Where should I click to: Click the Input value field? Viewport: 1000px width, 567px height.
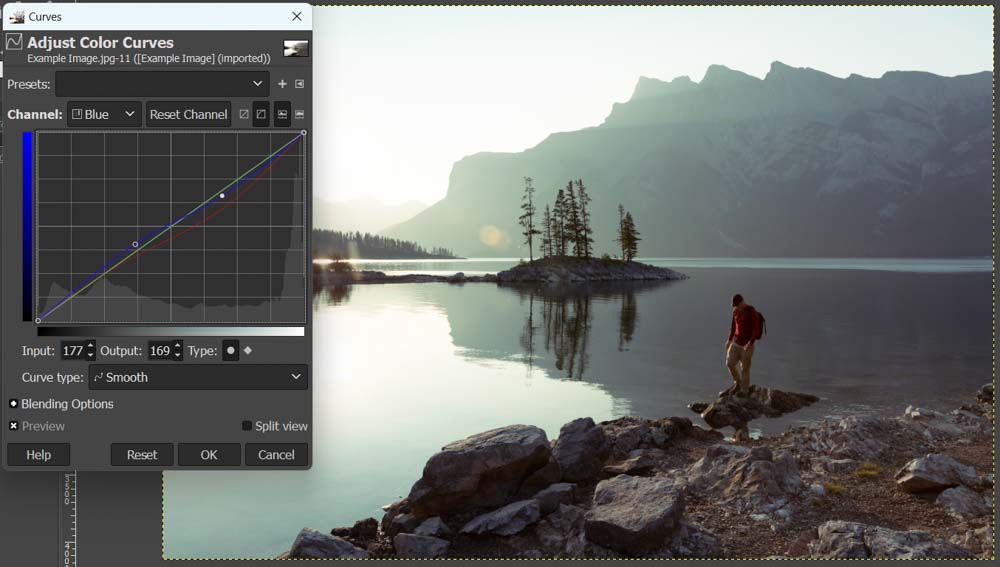coord(72,350)
